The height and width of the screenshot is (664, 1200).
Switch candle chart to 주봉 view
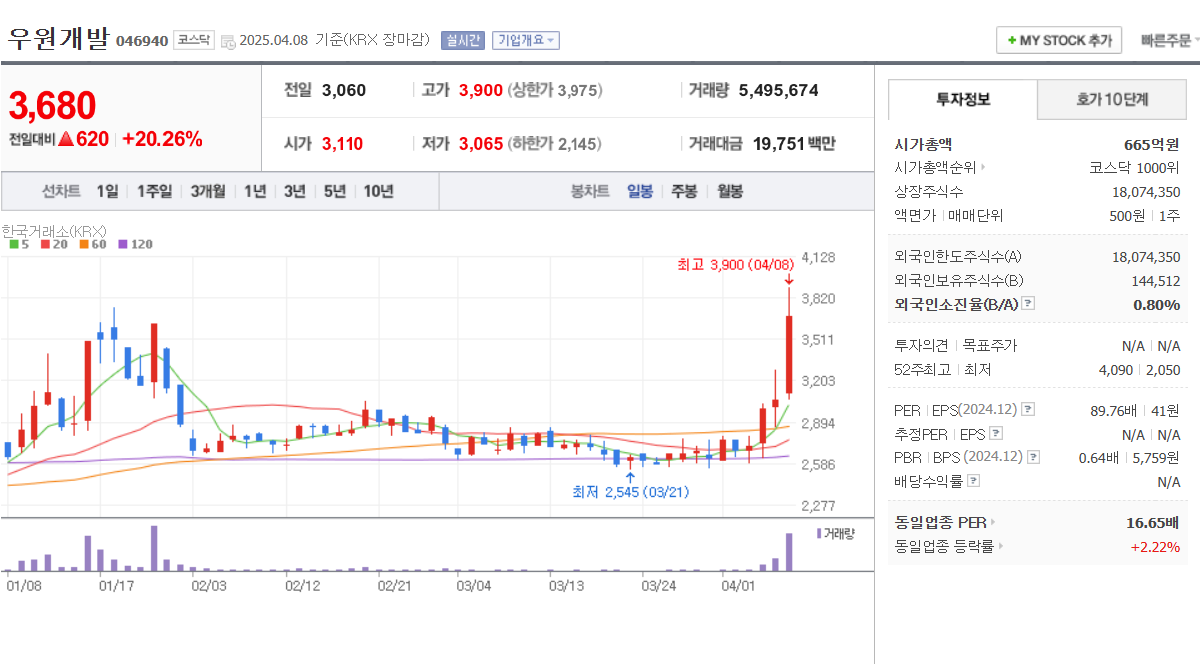click(x=684, y=191)
